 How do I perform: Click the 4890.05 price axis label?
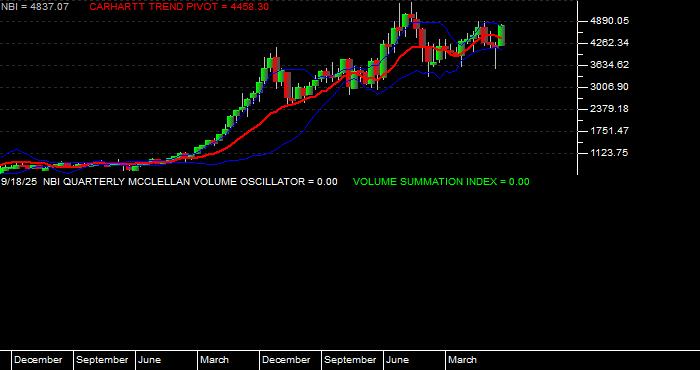coord(609,21)
